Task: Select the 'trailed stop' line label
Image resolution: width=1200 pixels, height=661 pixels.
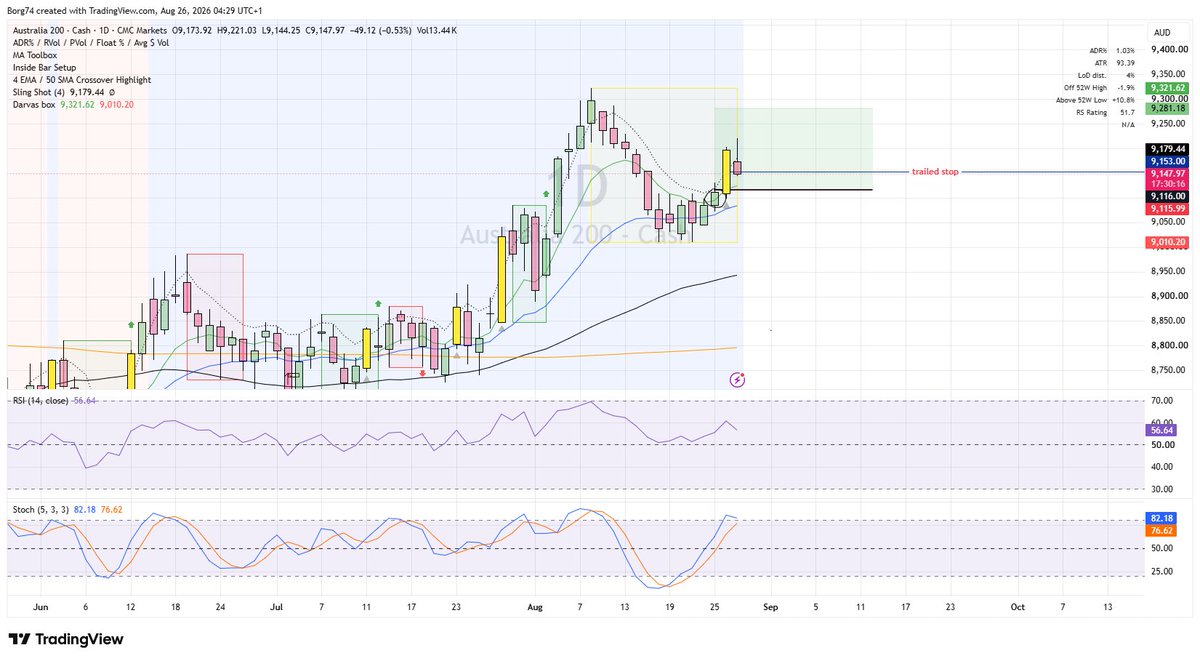Action: [935, 172]
